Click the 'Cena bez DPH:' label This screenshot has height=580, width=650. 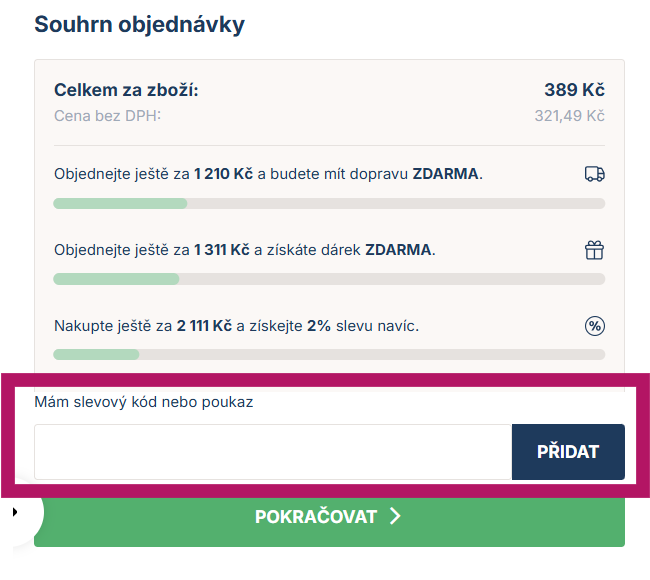coord(107,116)
